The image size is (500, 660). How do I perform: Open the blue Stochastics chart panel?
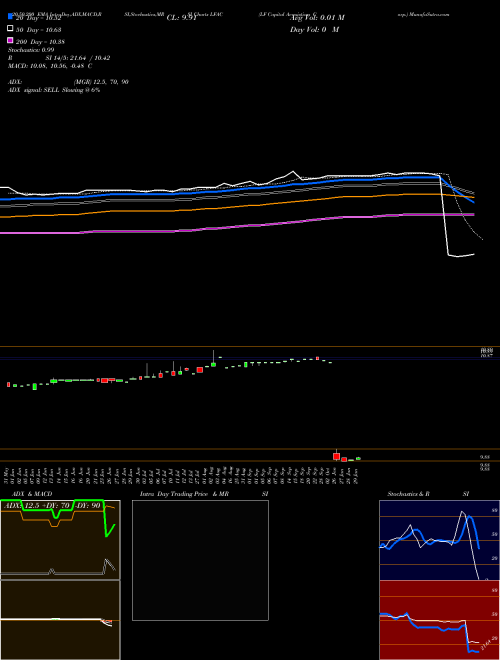tap(439, 540)
